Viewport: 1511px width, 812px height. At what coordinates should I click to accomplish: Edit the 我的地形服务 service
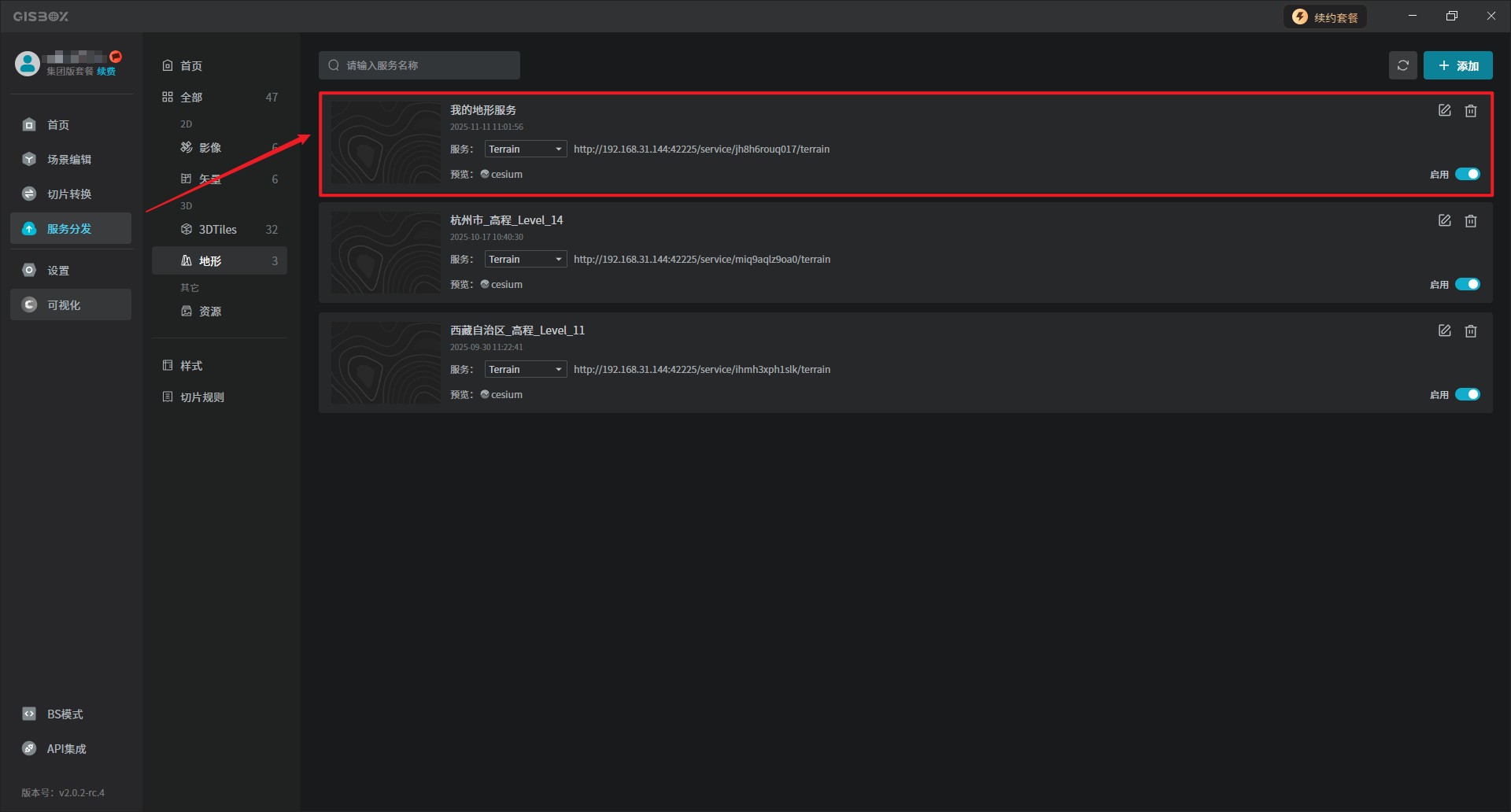pyautogui.click(x=1444, y=111)
